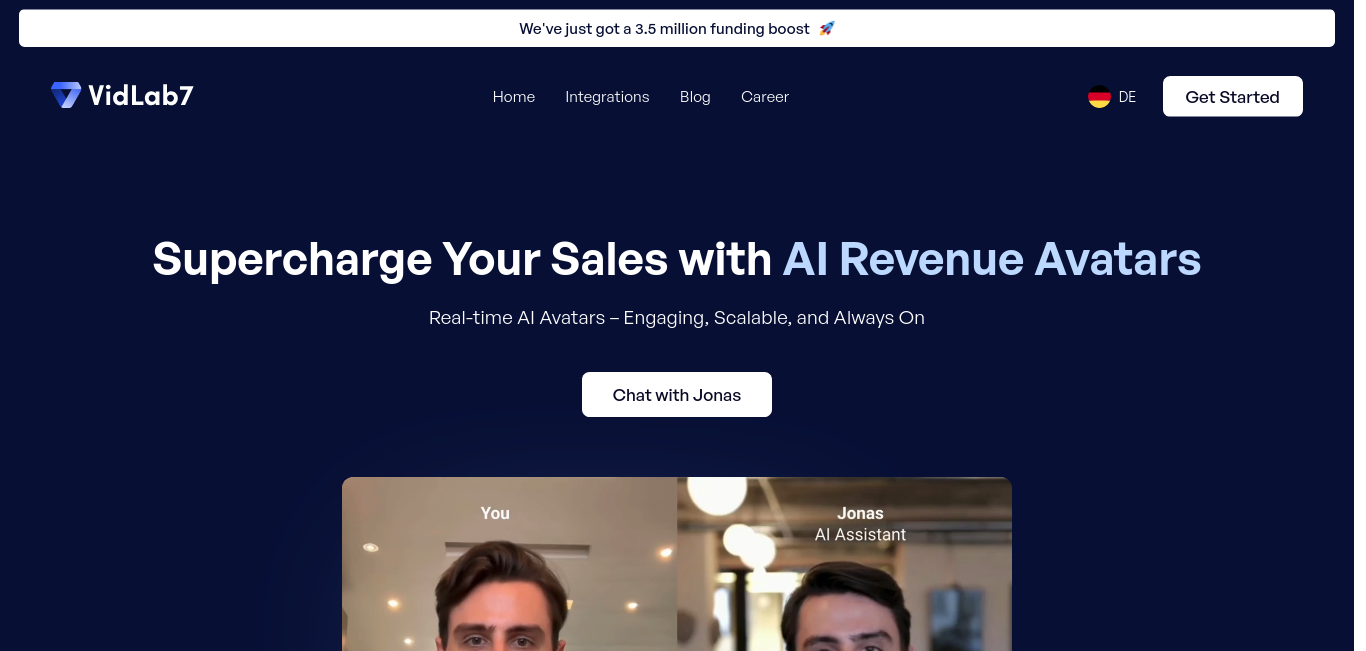
Task: Select the "You" video panel
Action: point(509,564)
